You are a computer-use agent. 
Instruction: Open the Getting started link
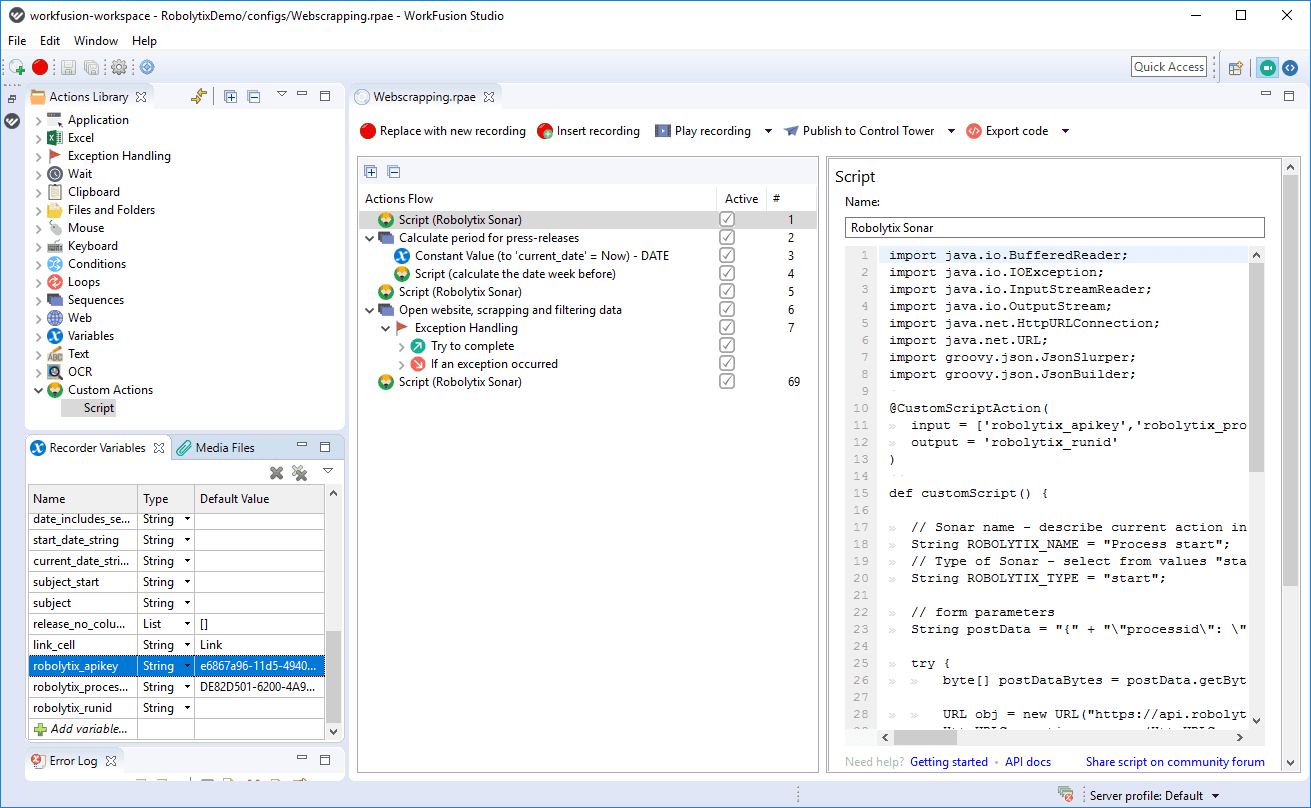click(948, 762)
